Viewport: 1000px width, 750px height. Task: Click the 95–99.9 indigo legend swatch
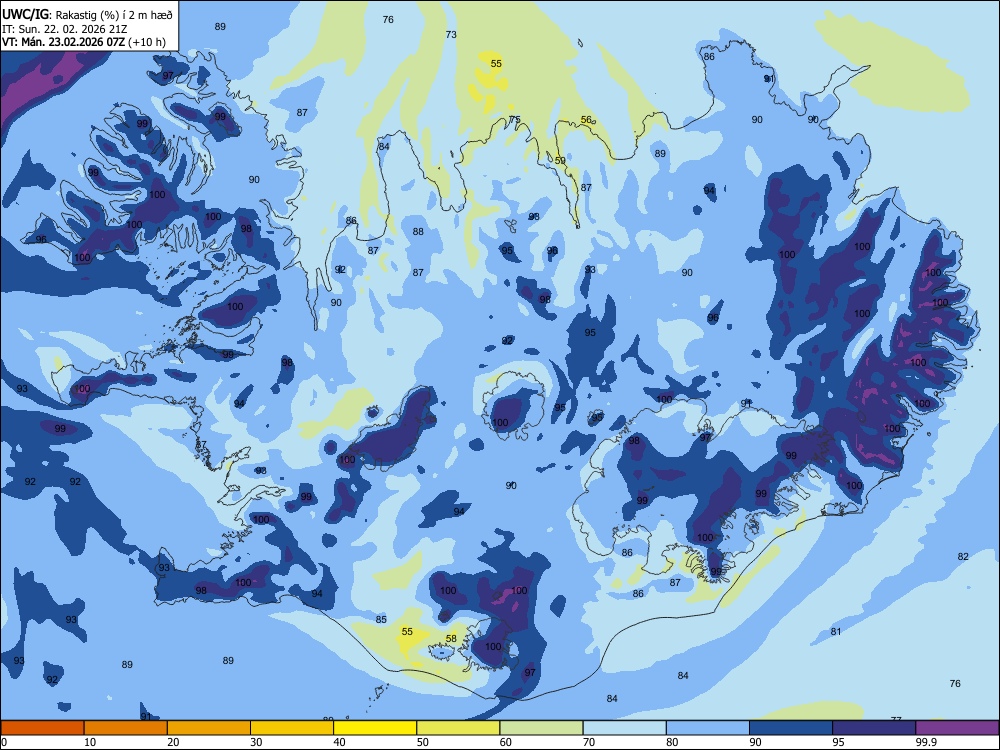[874, 728]
